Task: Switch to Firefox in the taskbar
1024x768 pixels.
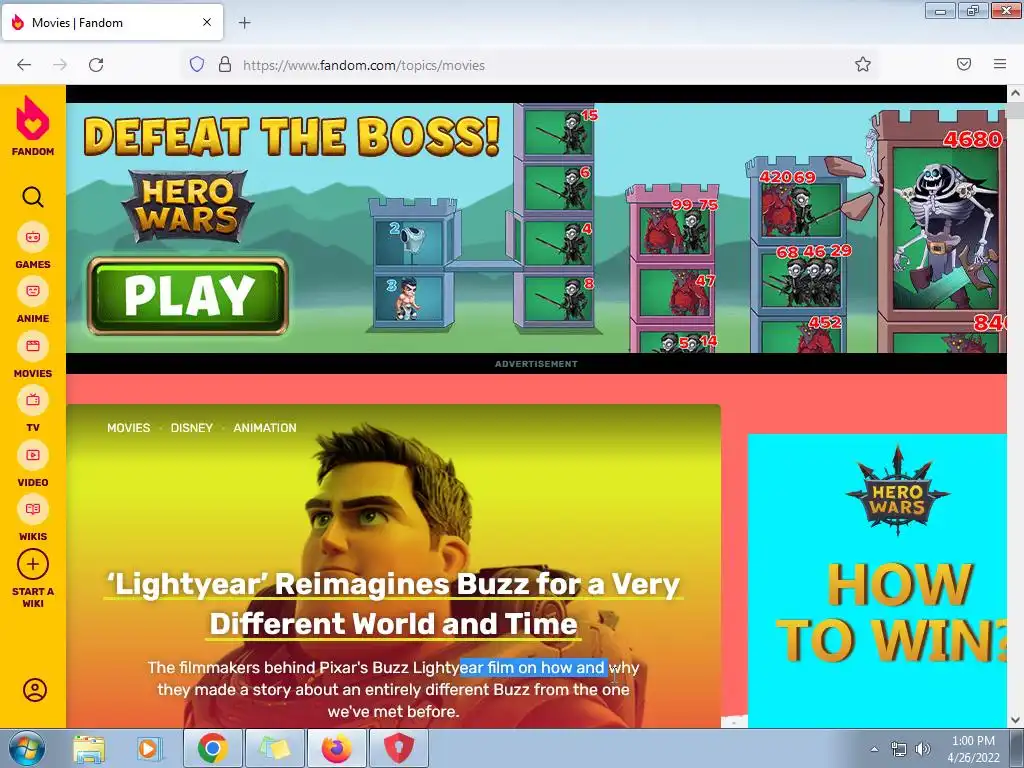Action: tap(336, 748)
